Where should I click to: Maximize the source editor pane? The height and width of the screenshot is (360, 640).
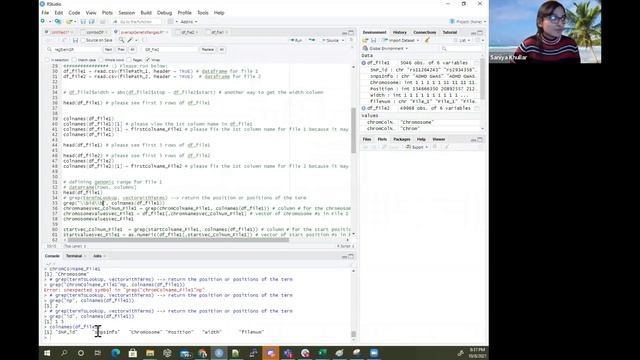[x=351, y=32]
